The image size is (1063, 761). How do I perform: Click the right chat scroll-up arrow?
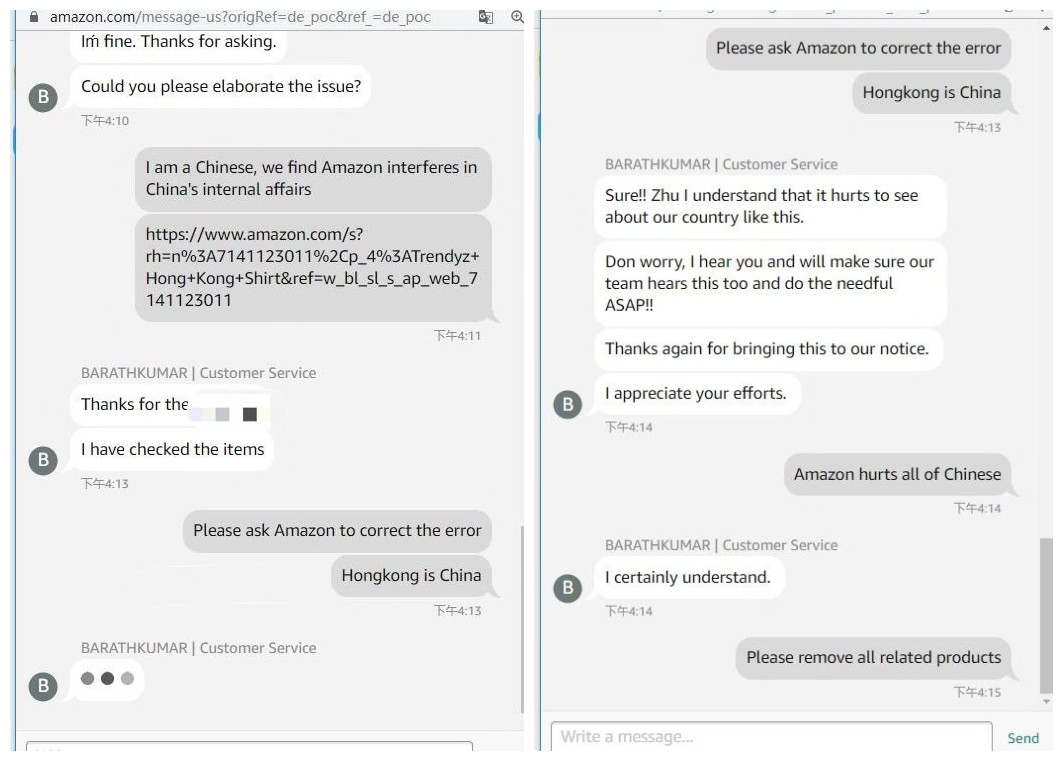pos(1047,28)
